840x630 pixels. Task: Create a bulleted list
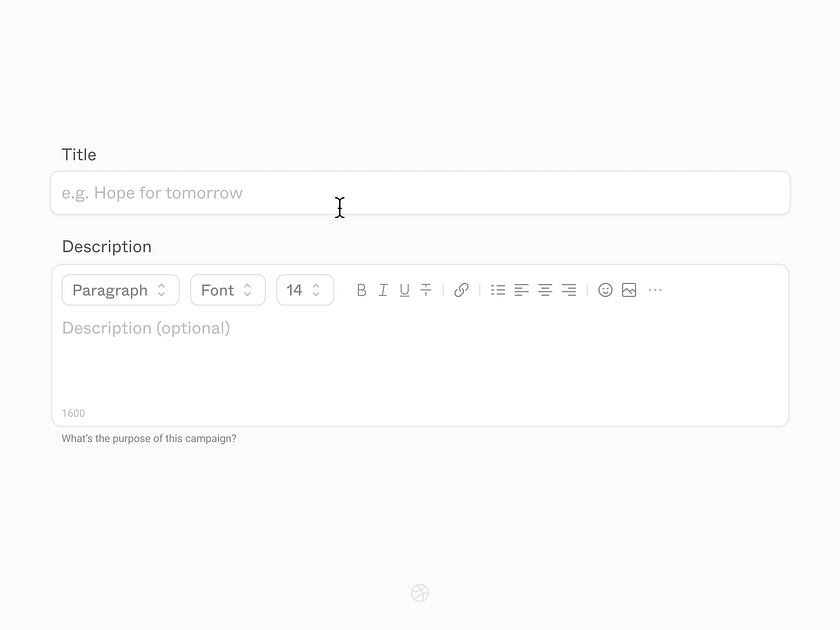point(498,290)
